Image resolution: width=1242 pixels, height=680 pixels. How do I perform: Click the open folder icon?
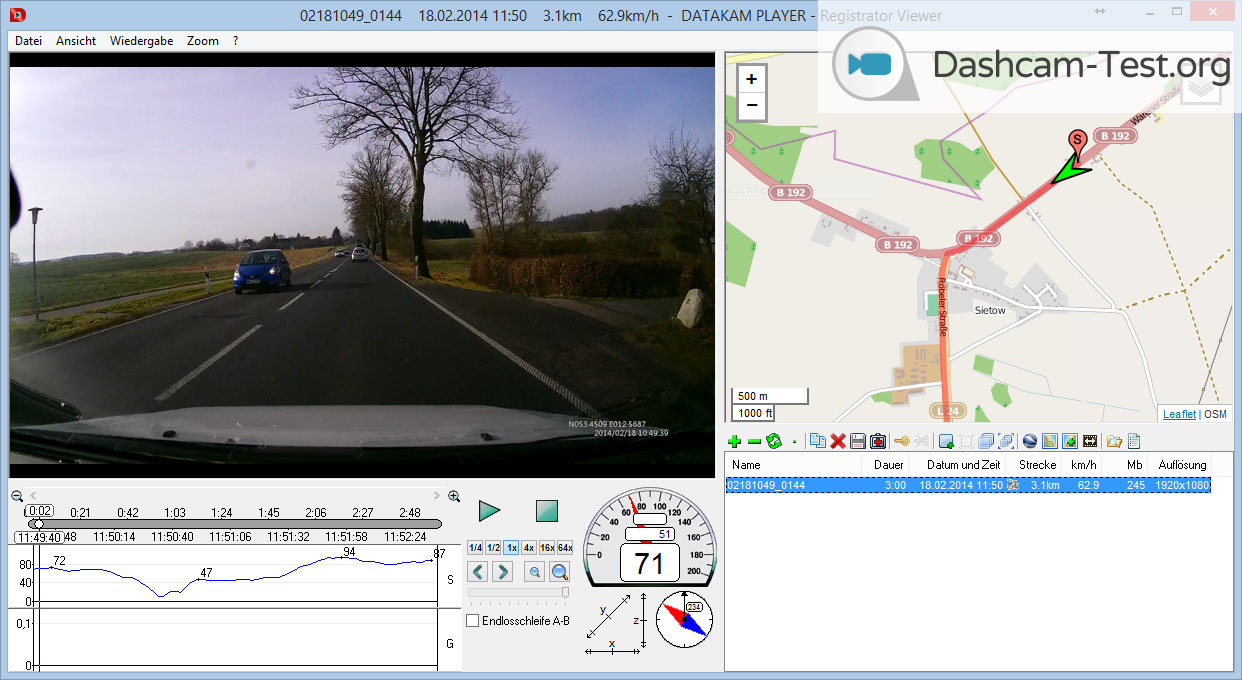1114,441
